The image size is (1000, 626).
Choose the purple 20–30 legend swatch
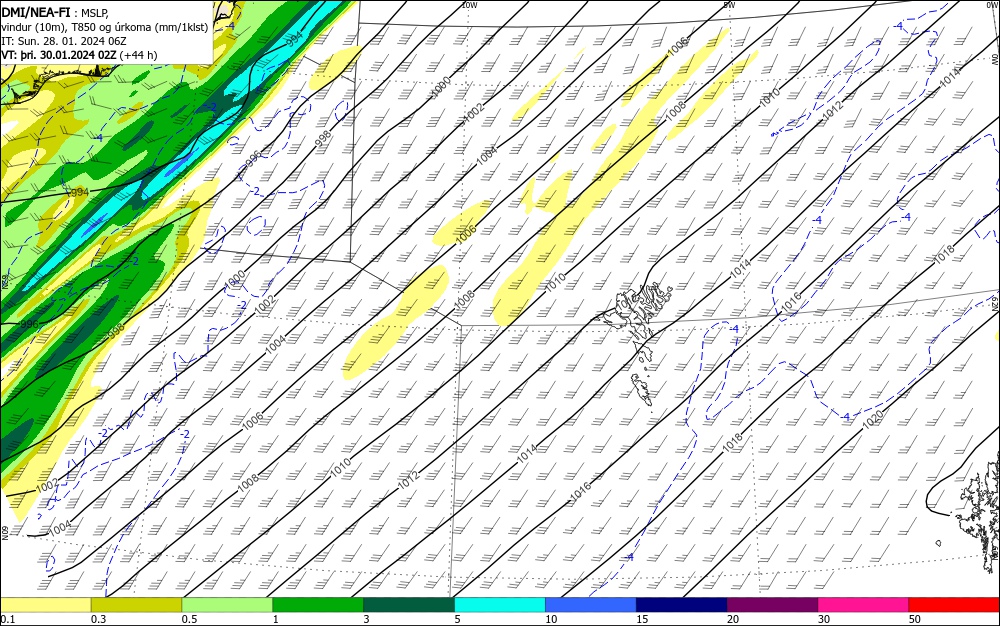click(x=772, y=605)
